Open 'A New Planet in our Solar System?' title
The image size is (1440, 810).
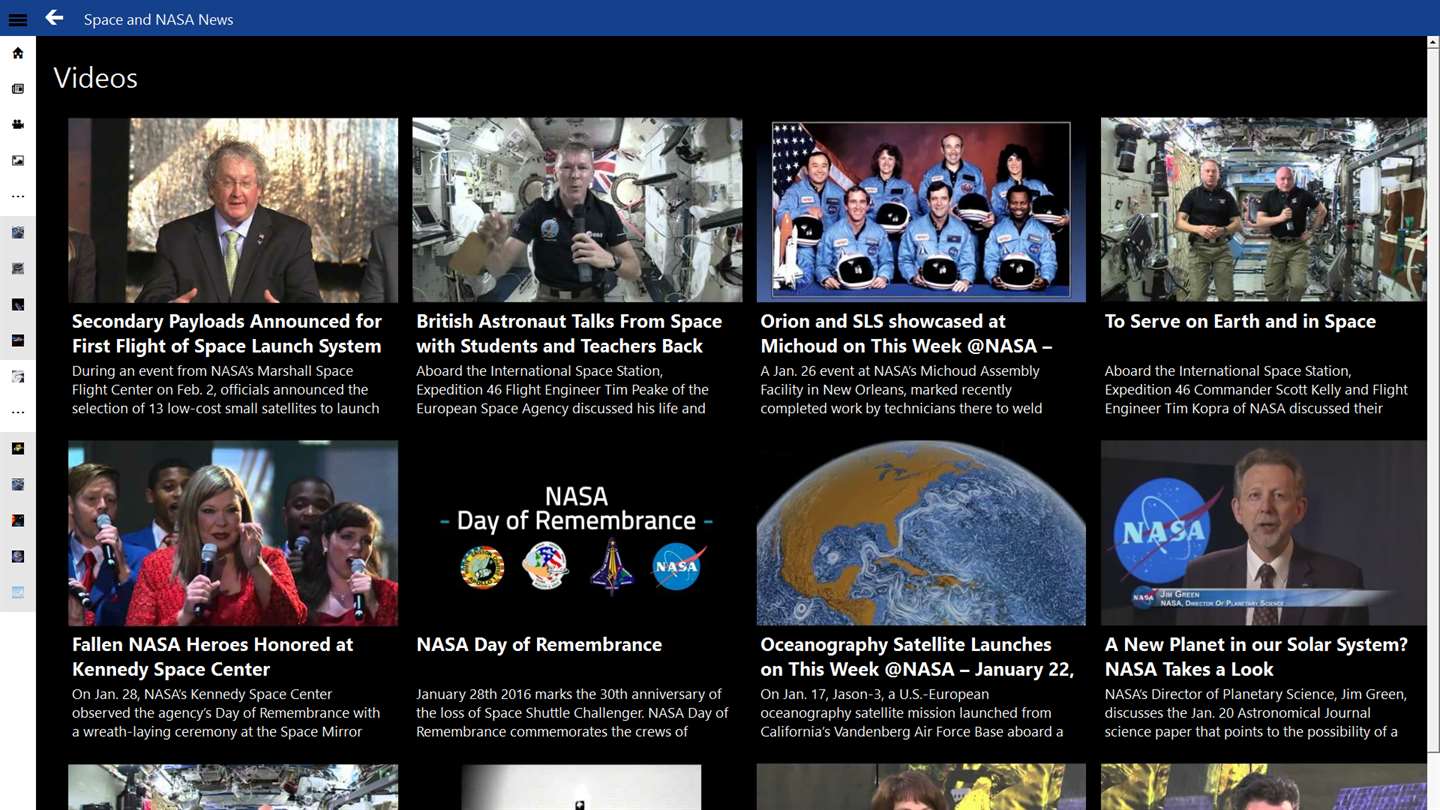(1256, 656)
